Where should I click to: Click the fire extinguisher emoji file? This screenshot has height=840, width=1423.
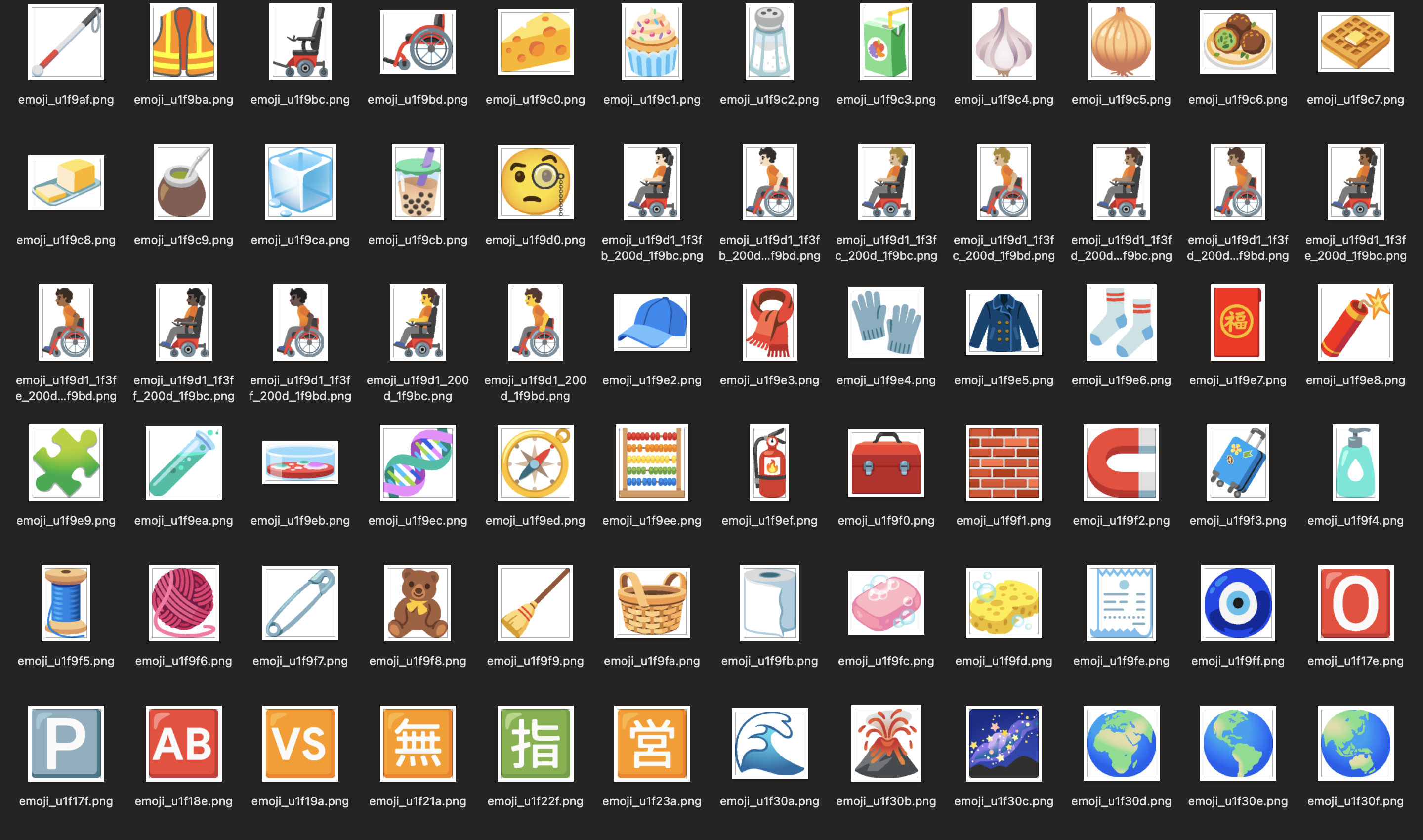click(769, 463)
